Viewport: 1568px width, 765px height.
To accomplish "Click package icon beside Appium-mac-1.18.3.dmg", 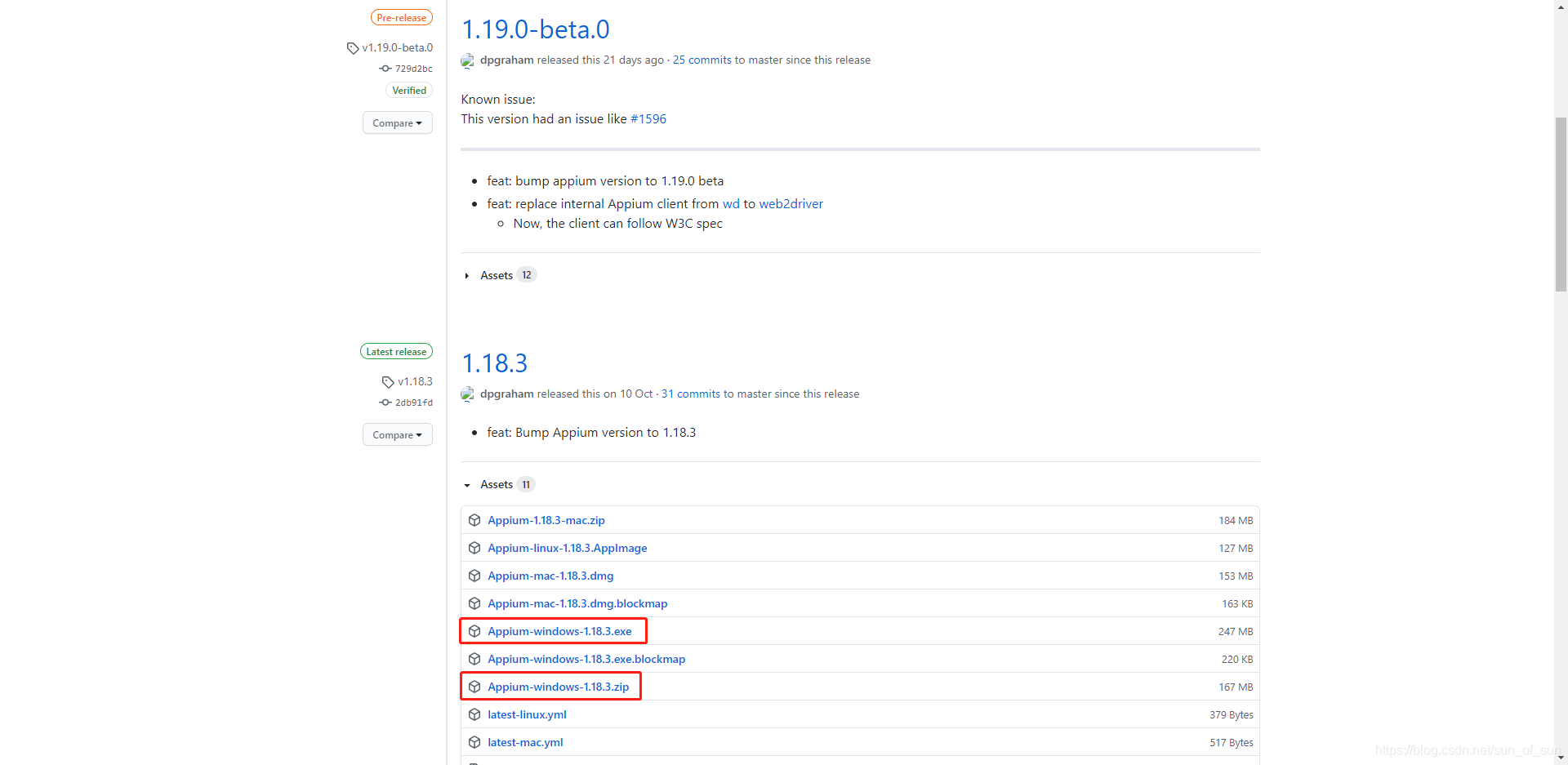I will (x=474, y=576).
